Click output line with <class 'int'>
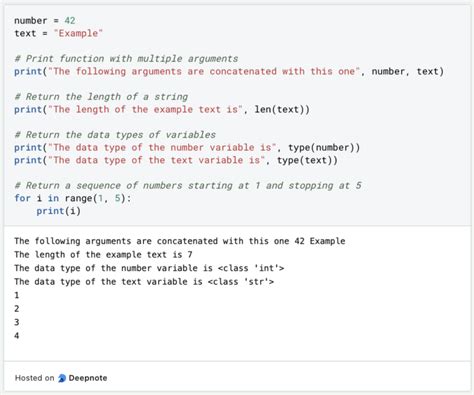This screenshot has height=395, width=474. tap(149, 268)
